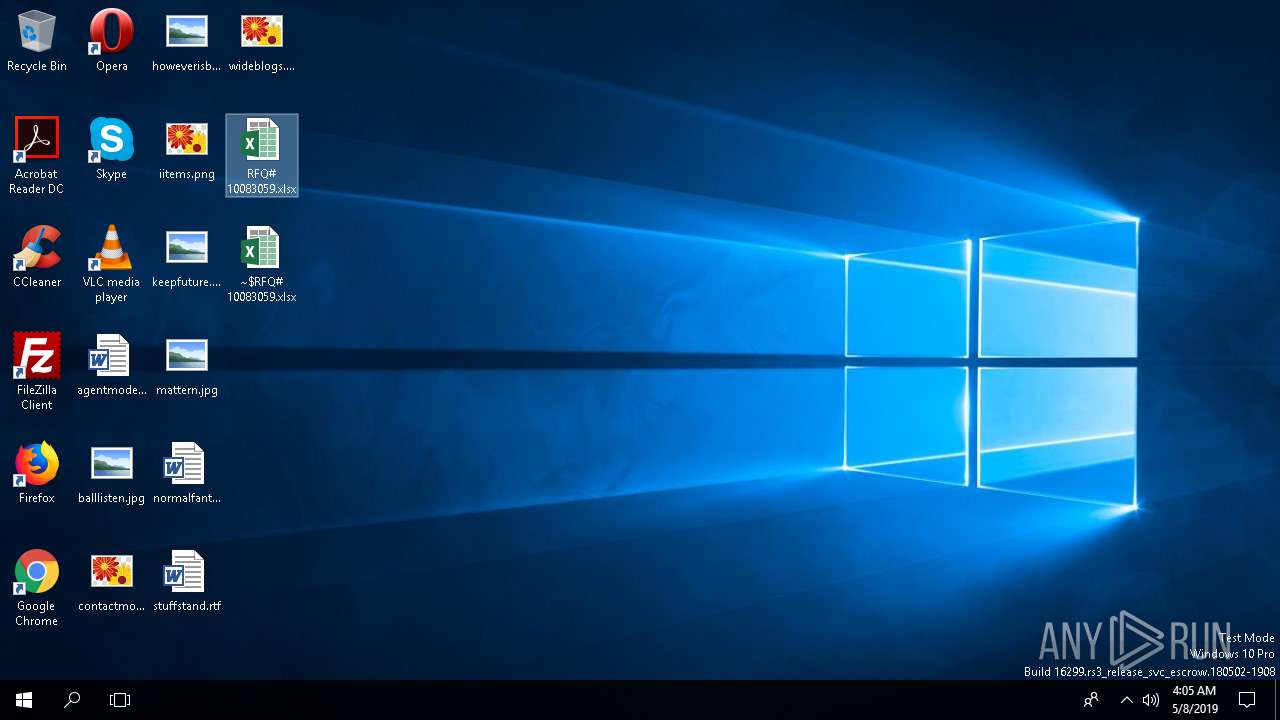The width and height of the screenshot is (1280, 720).
Task: Launch Firefox desktop shortcut
Action: (37, 473)
